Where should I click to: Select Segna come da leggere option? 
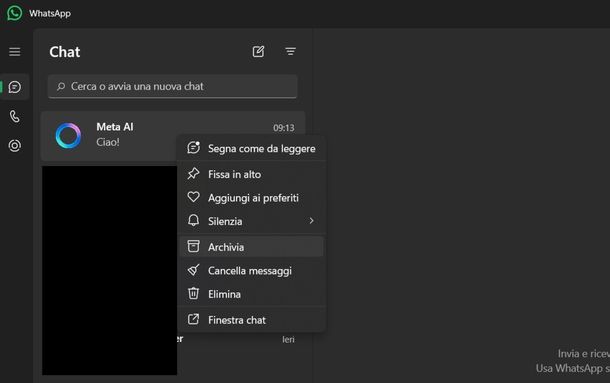tap(252, 148)
